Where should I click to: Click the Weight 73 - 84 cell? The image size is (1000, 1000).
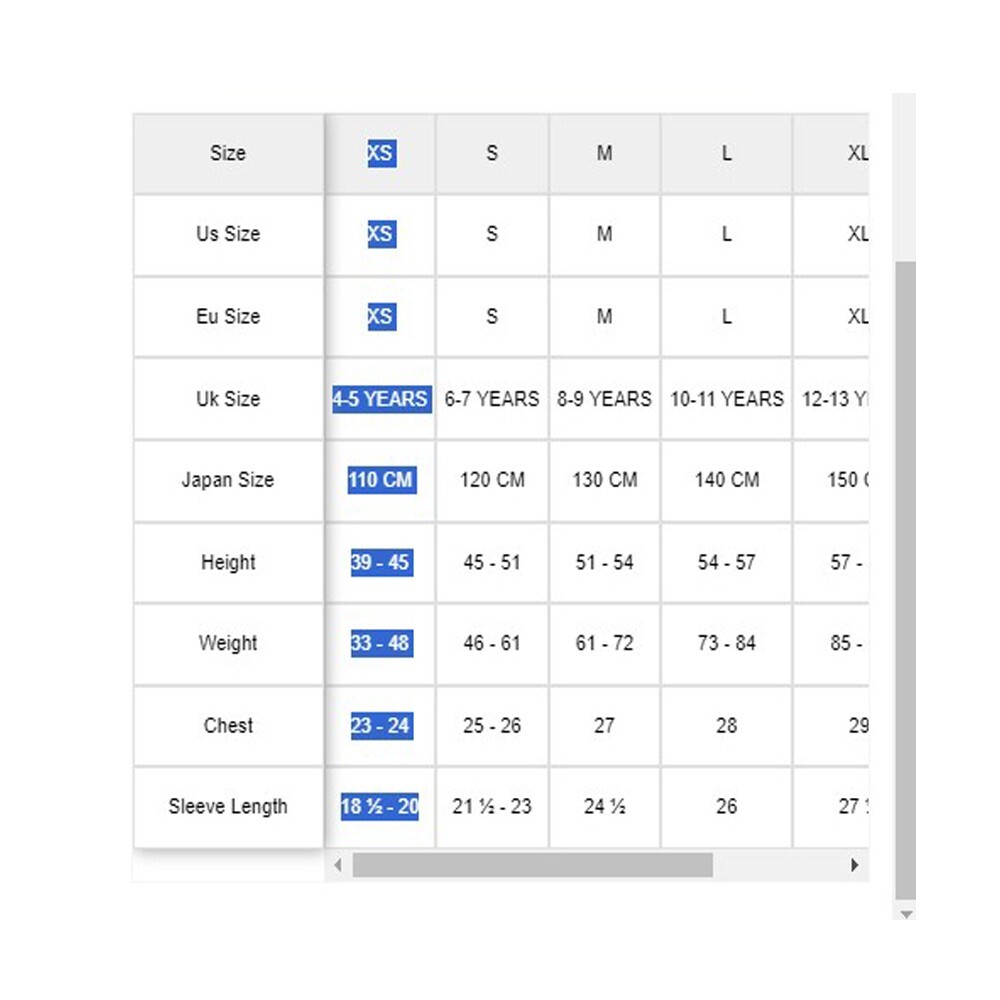tap(726, 643)
